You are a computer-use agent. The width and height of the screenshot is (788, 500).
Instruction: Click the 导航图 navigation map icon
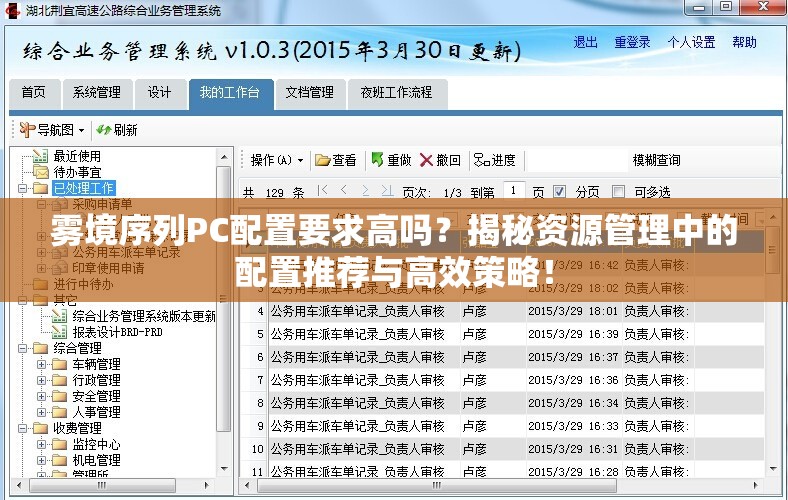[27, 130]
